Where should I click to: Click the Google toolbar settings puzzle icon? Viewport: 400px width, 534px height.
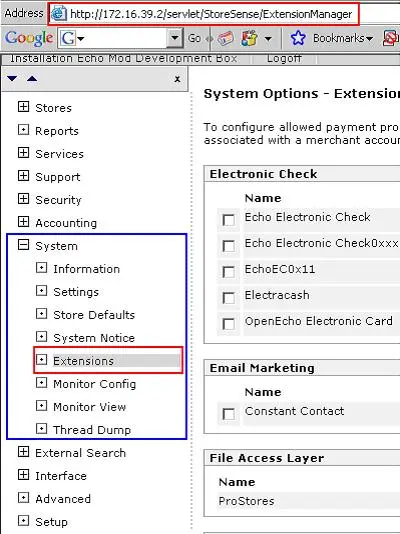click(x=249, y=38)
